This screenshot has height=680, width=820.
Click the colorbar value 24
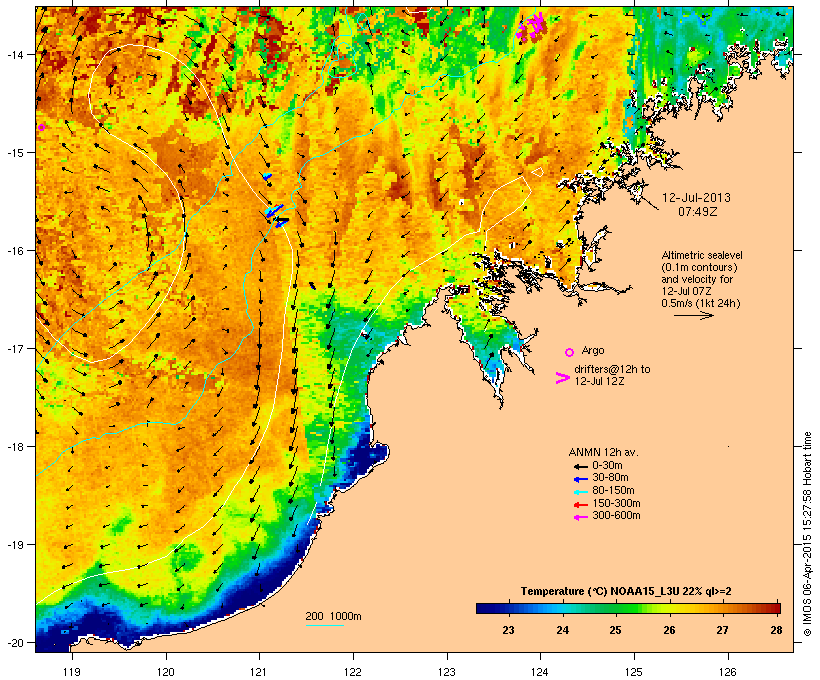563,630
